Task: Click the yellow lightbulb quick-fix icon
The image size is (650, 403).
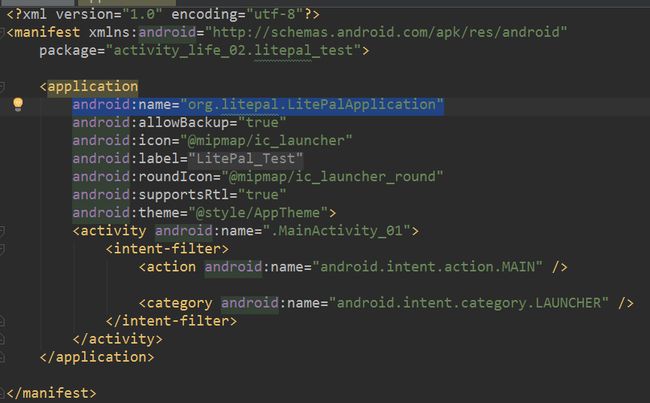Action: pos(18,104)
